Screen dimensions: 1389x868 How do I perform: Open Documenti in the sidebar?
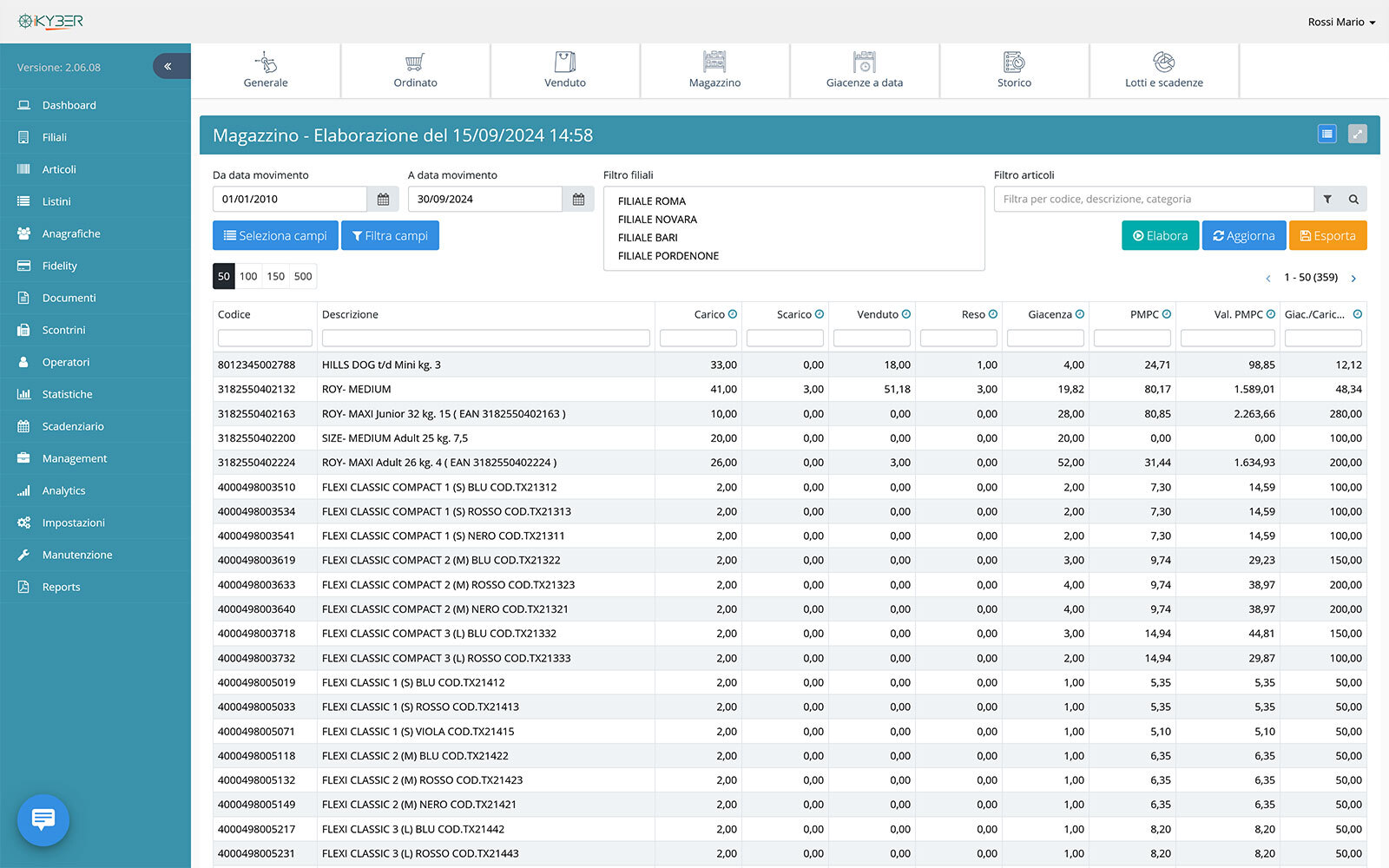click(x=95, y=298)
